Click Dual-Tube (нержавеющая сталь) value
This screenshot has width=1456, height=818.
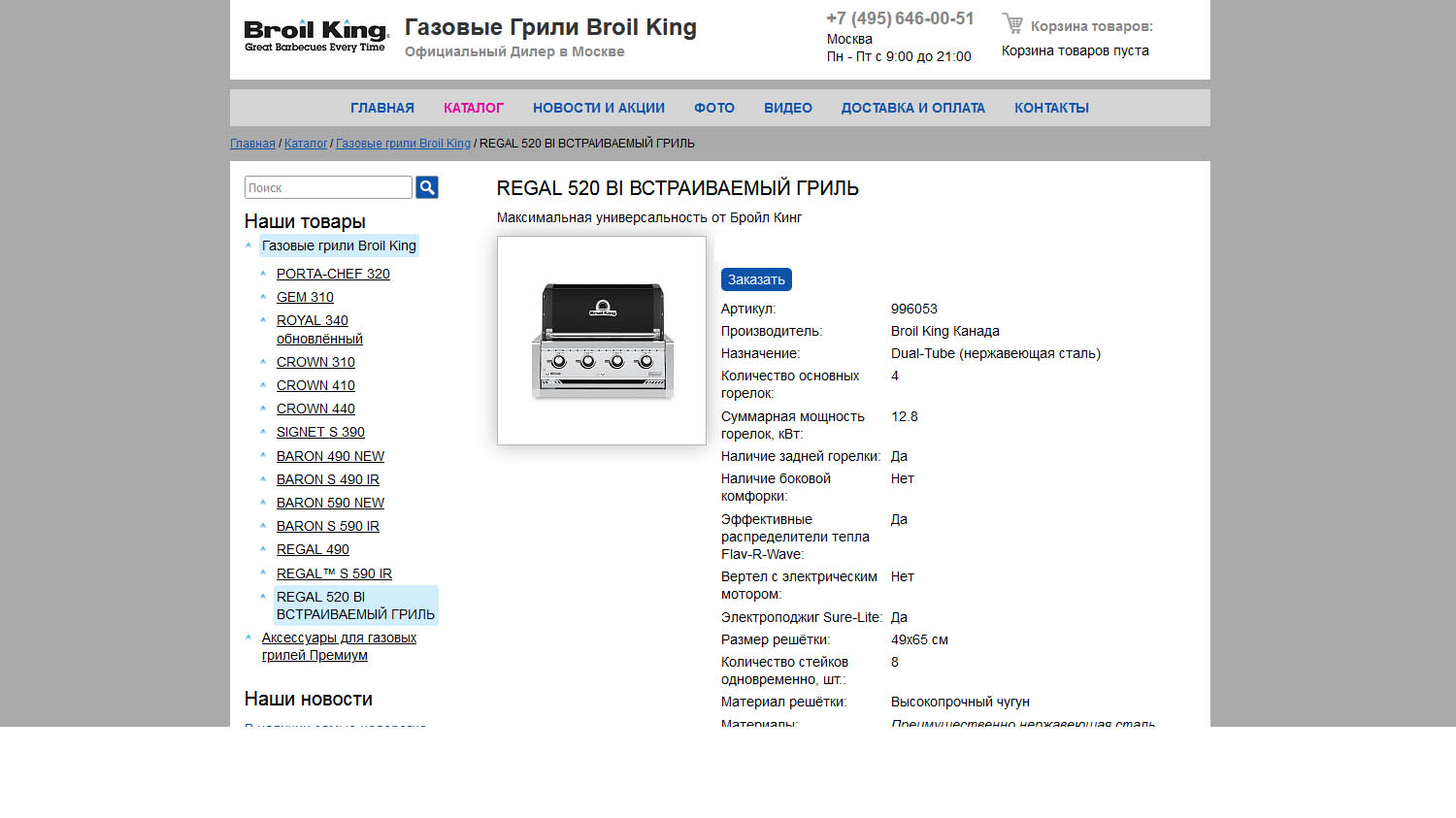pos(996,353)
